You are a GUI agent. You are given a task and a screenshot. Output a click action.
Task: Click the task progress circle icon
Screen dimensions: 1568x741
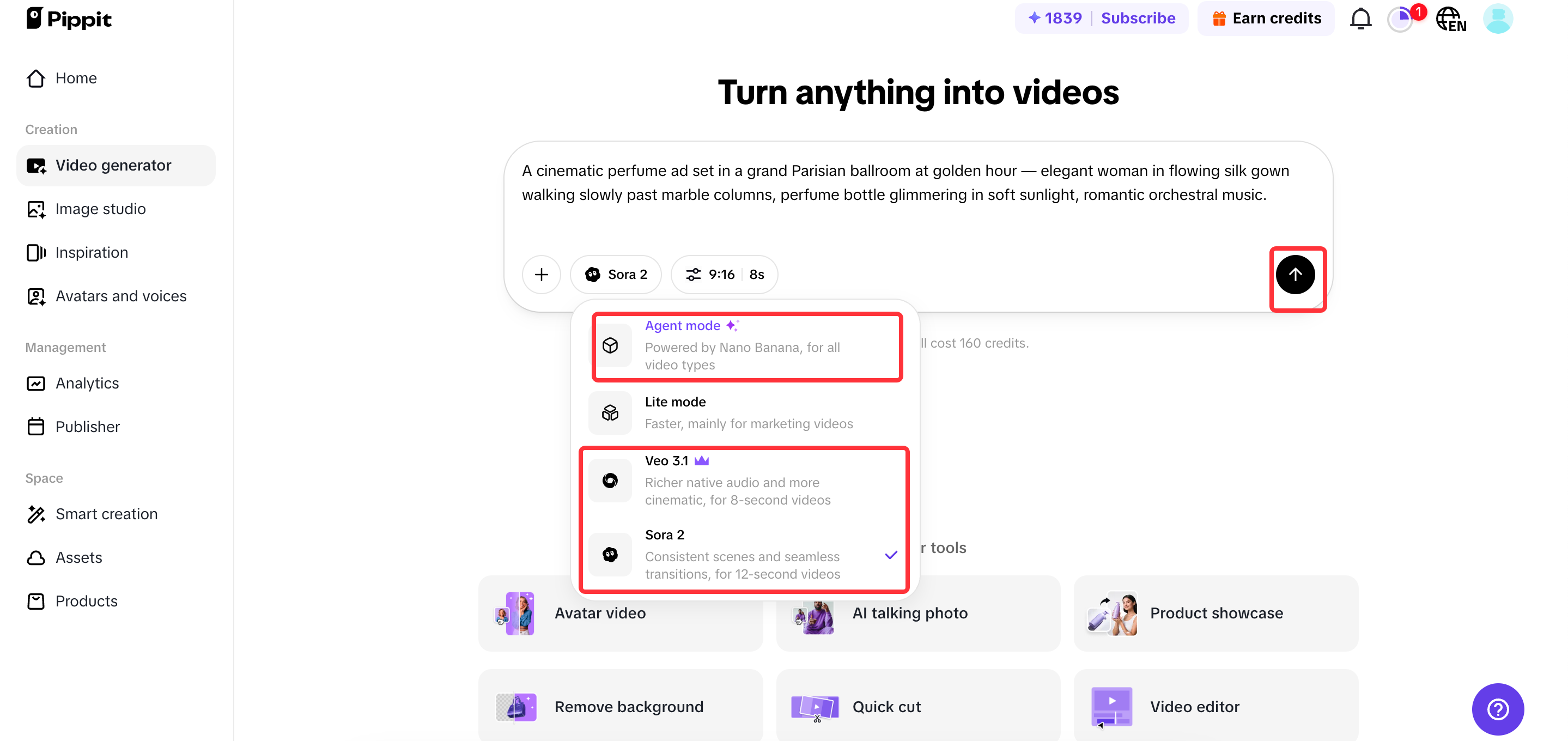point(1400,19)
